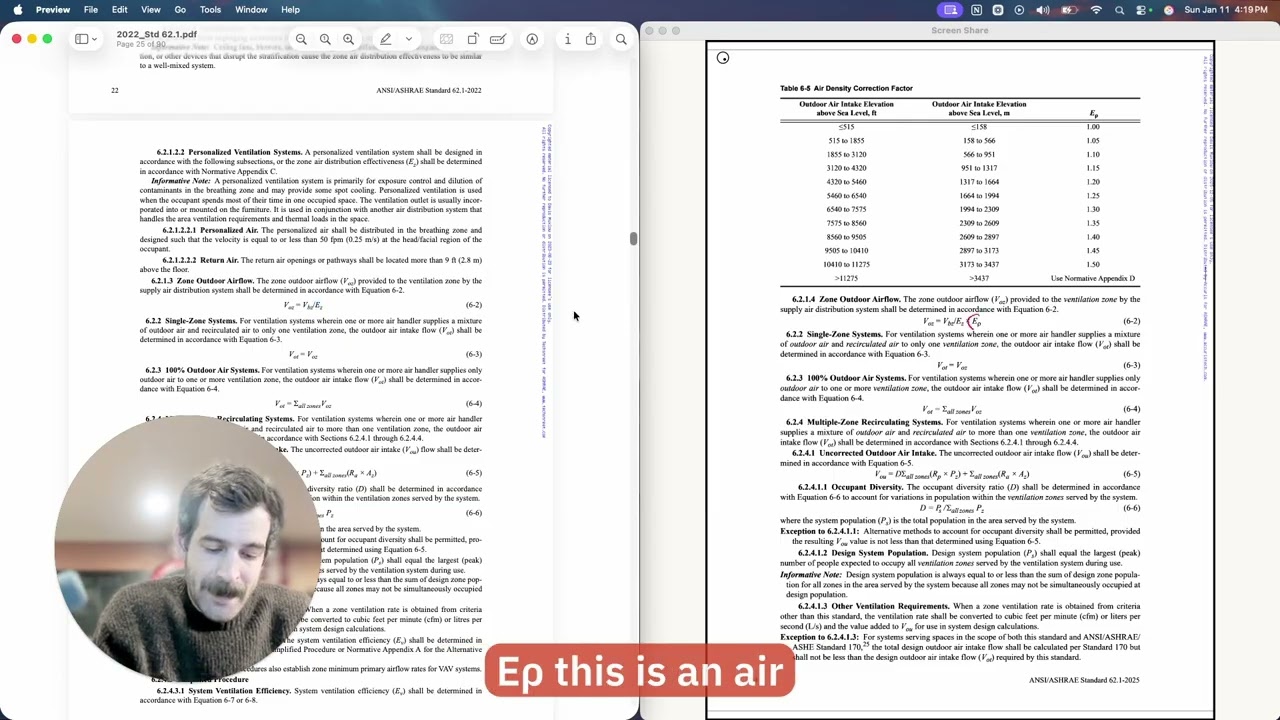Open the Edit menu
The width and height of the screenshot is (1280, 720).
[120, 10]
